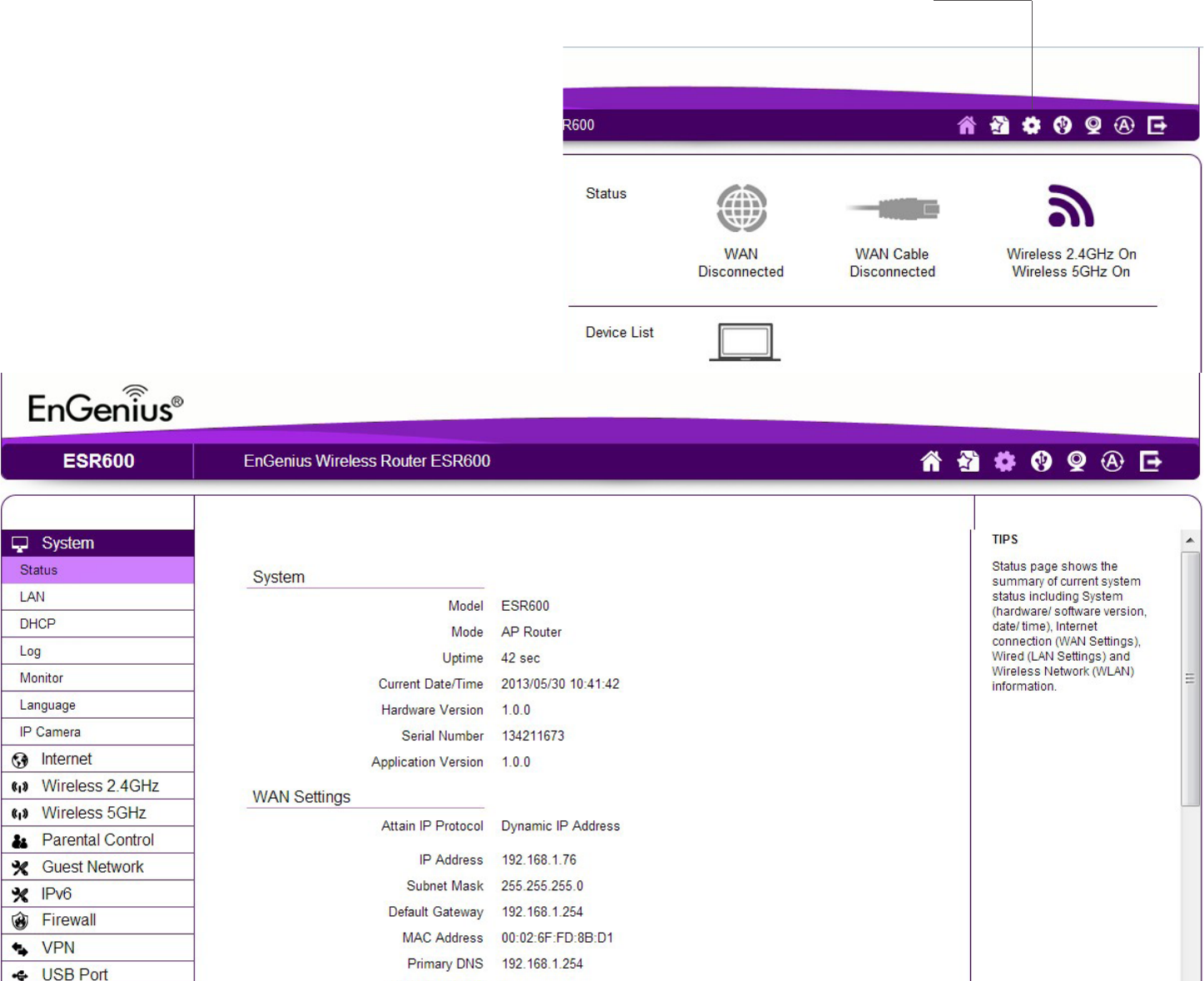Image resolution: width=1204 pixels, height=981 pixels.
Task: Click the Model value ESR600 in the System table
Action: 525,606
